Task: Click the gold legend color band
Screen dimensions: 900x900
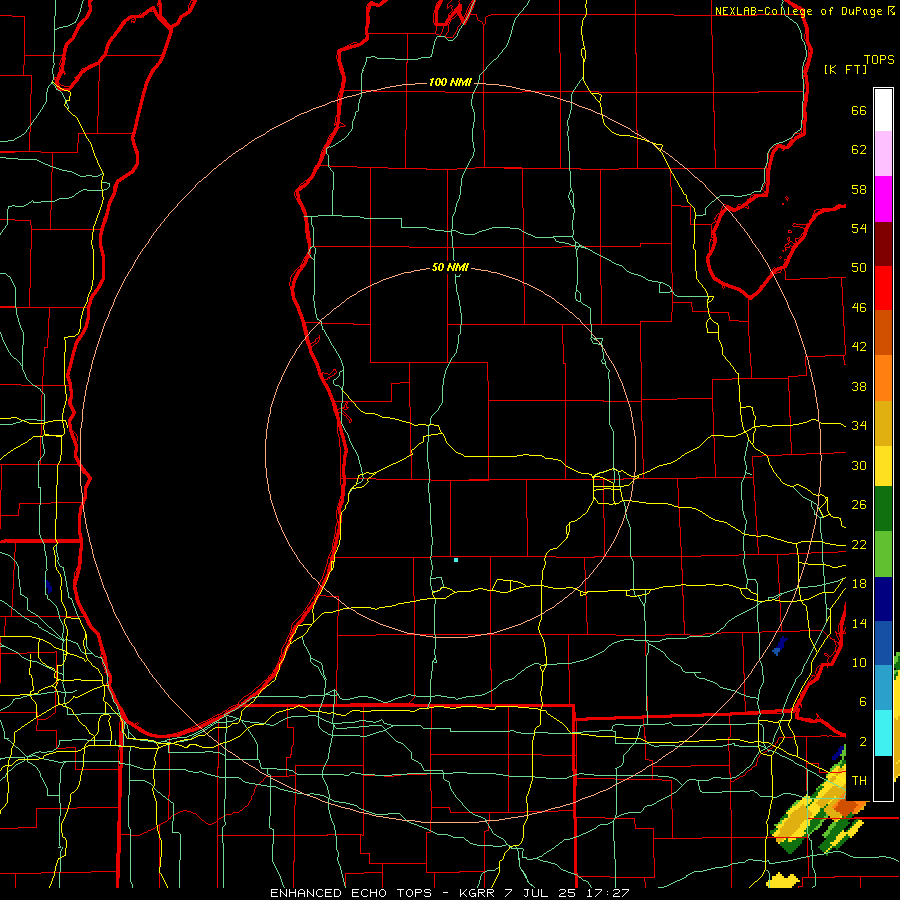Action: pyautogui.click(x=883, y=423)
